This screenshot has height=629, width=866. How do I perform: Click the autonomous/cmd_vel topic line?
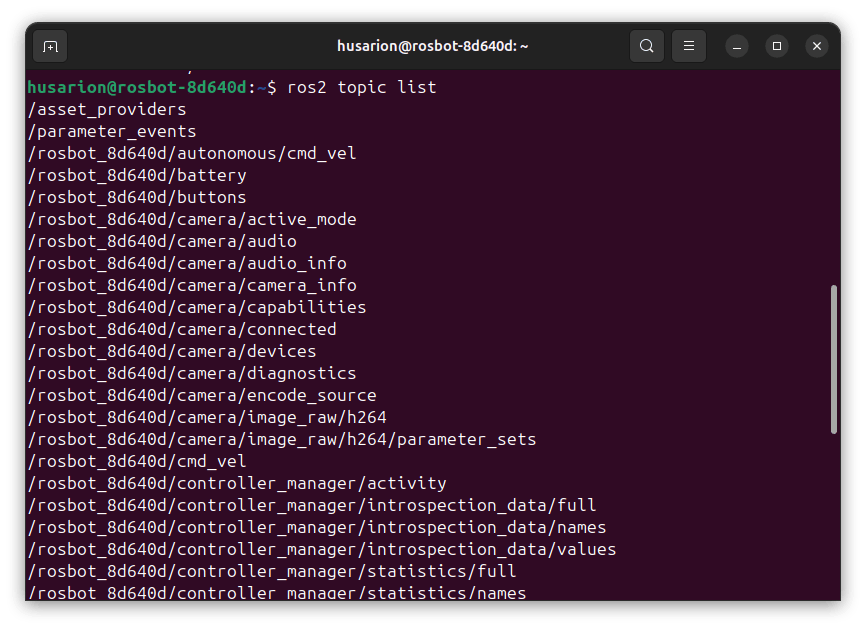[x=192, y=154]
